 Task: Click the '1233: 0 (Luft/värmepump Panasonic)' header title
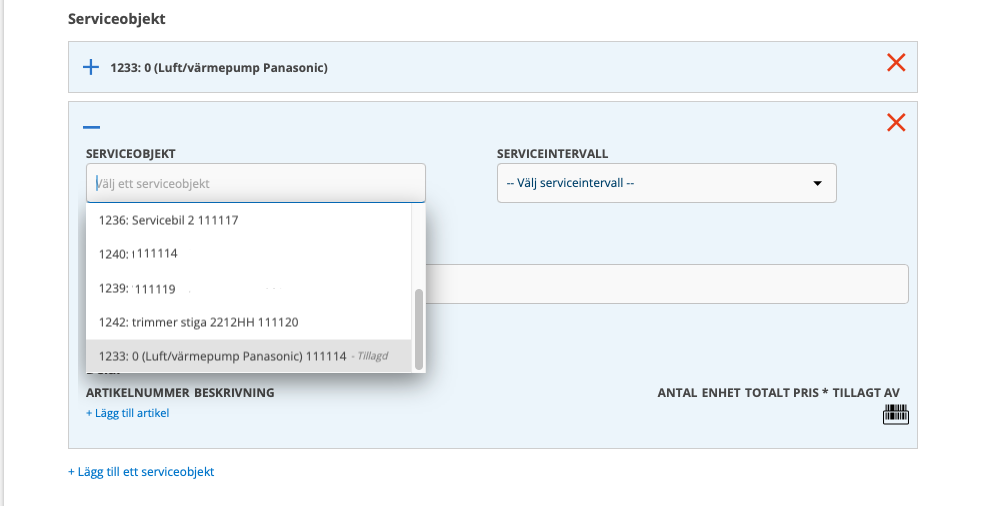coord(219,68)
